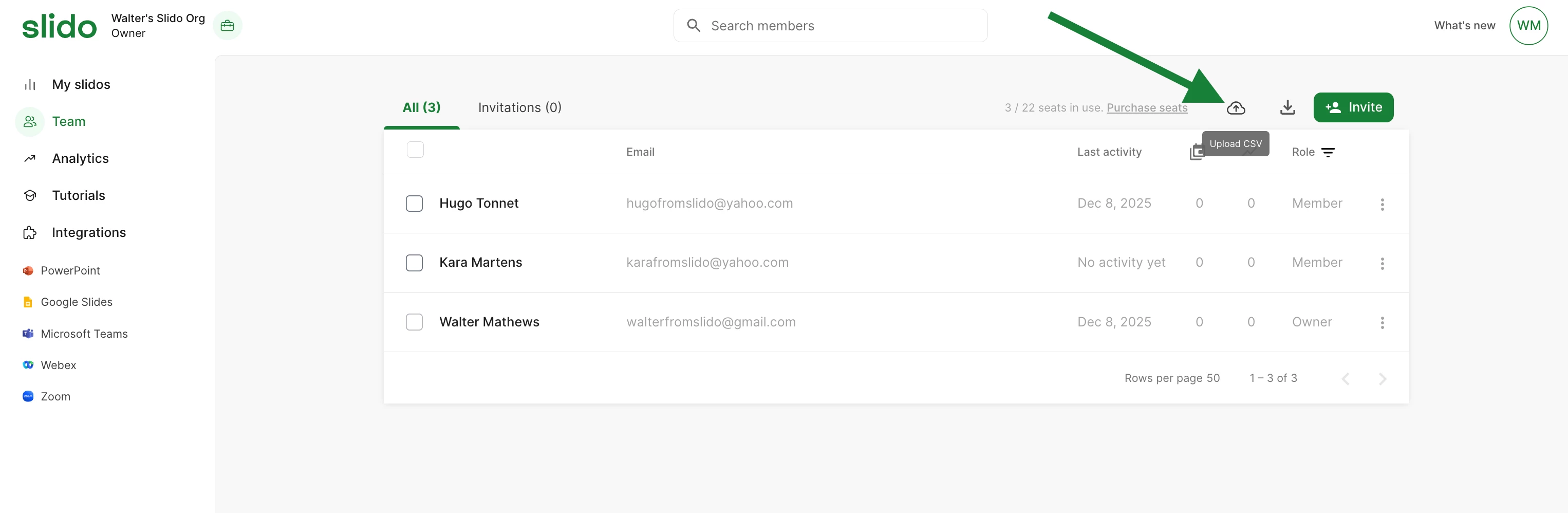Go to previous page of members

(1345, 379)
